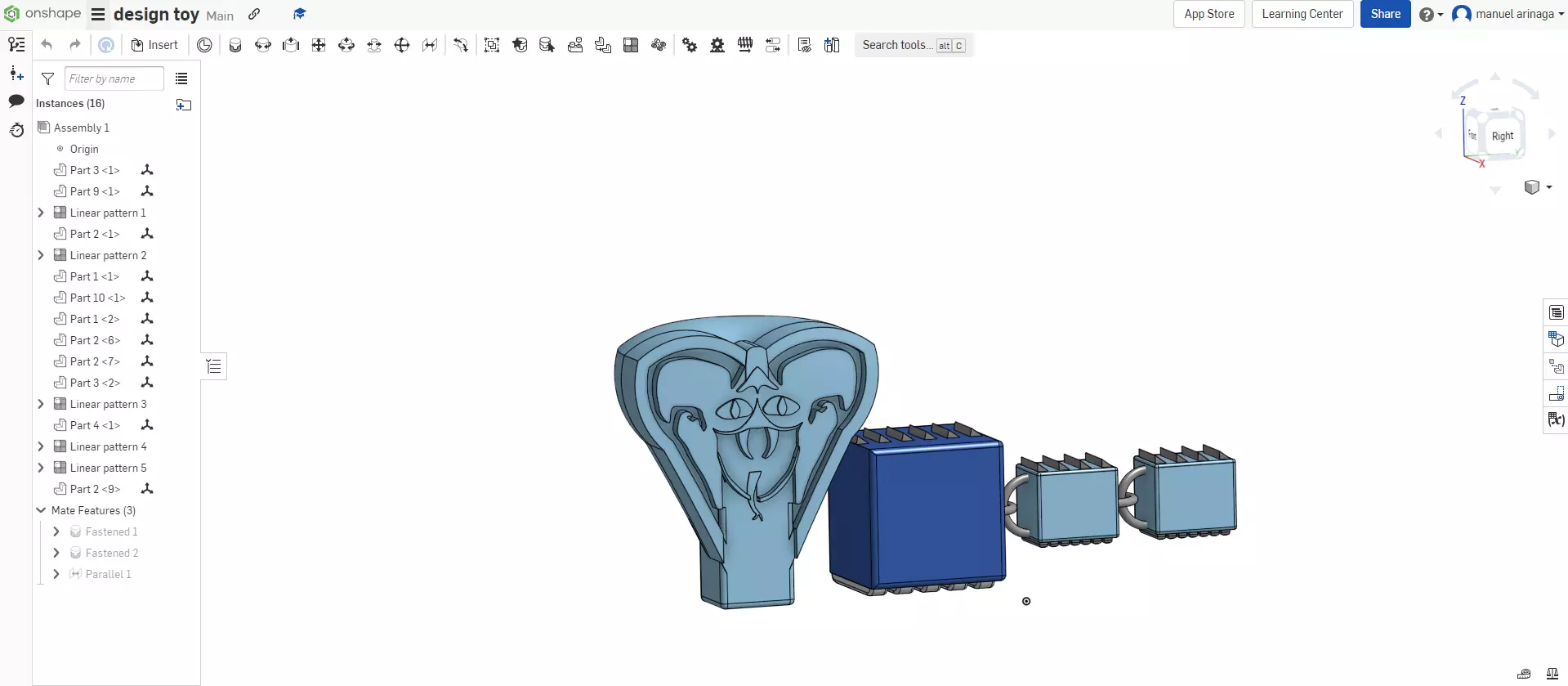This screenshot has height=686, width=1568.
Task: Click the regenerate circular icon after redo
Action: 106,45
